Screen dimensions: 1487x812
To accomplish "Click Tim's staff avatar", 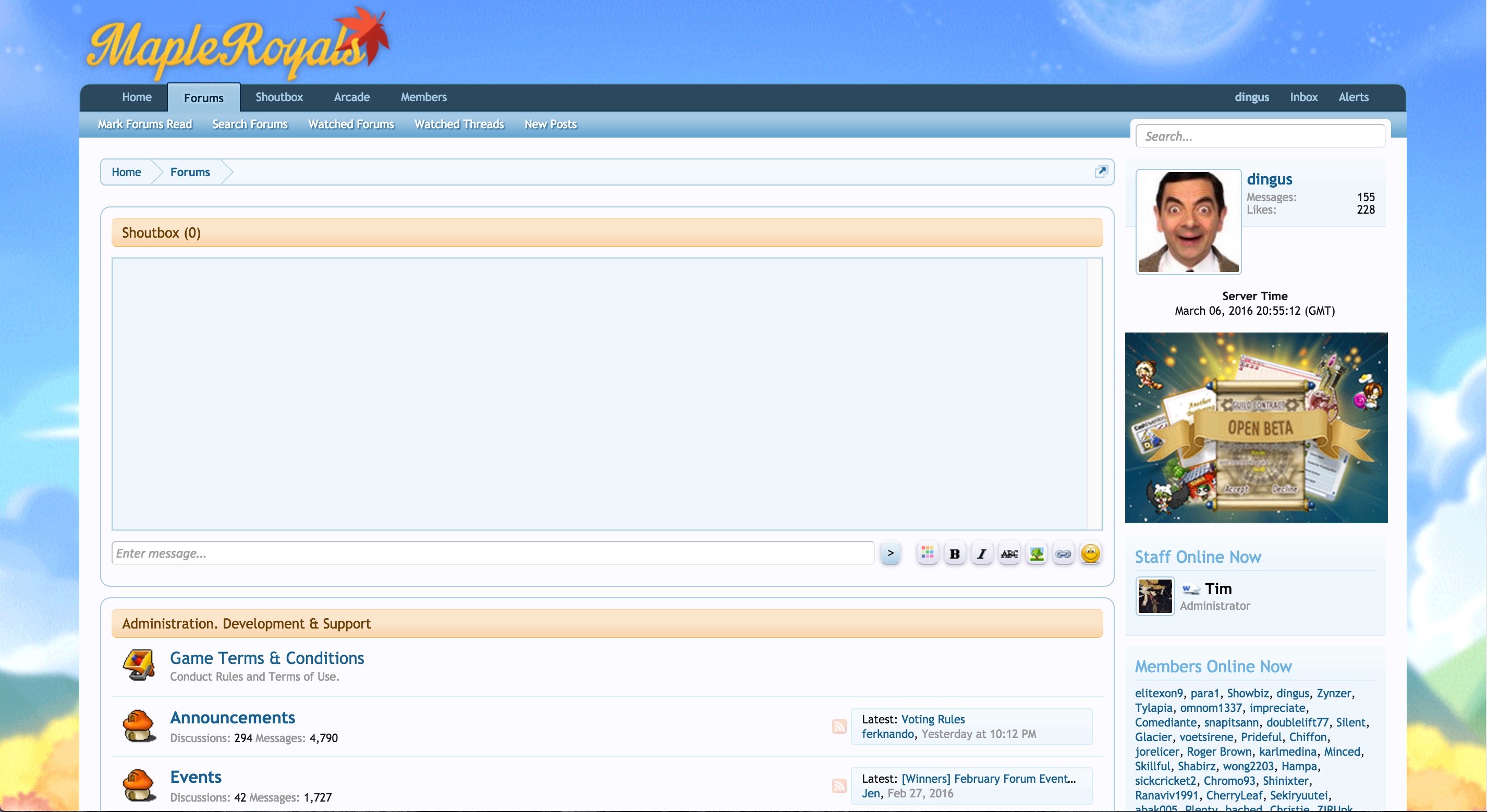I will pyautogui.click(x=1154, y=596).
